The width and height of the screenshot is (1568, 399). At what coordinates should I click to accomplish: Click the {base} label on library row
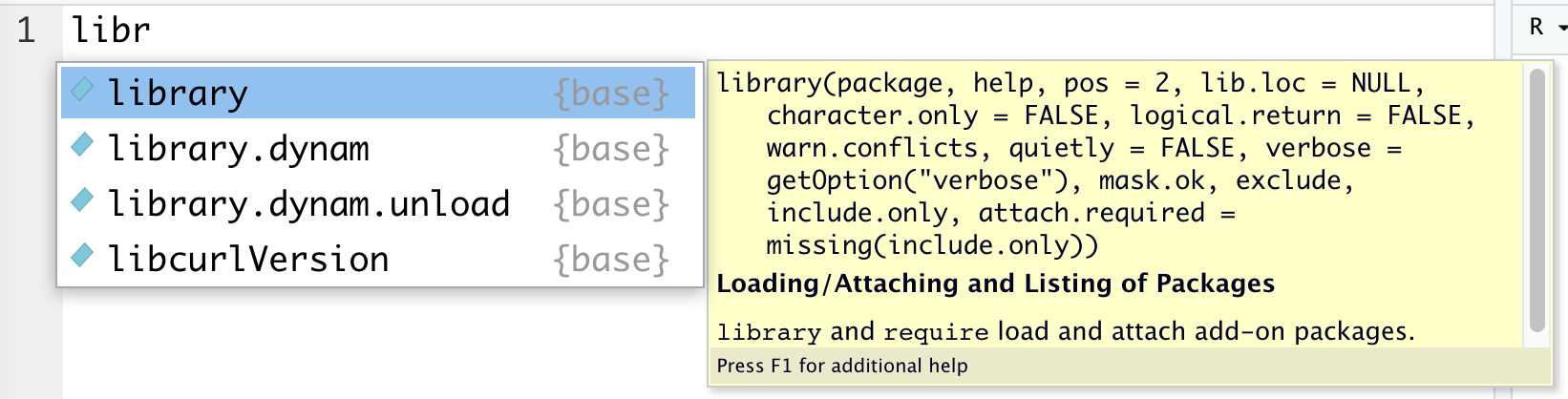click(x=612, y=94)
